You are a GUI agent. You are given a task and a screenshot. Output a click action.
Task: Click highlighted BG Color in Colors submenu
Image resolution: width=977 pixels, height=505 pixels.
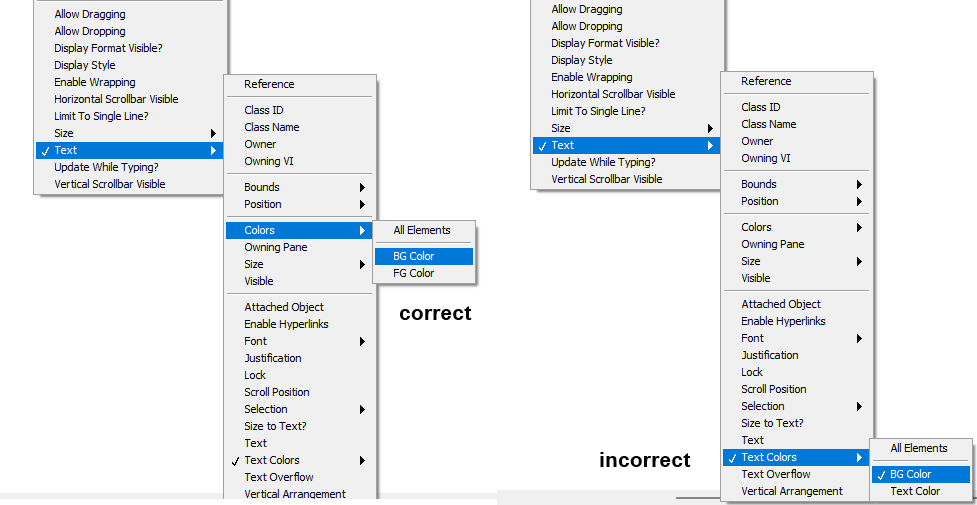[414, 256]
